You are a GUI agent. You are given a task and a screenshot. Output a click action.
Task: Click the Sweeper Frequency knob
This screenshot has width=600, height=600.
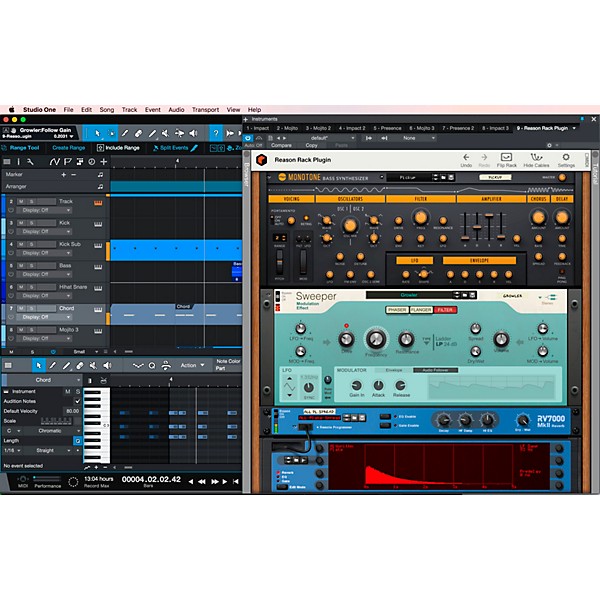376,338
